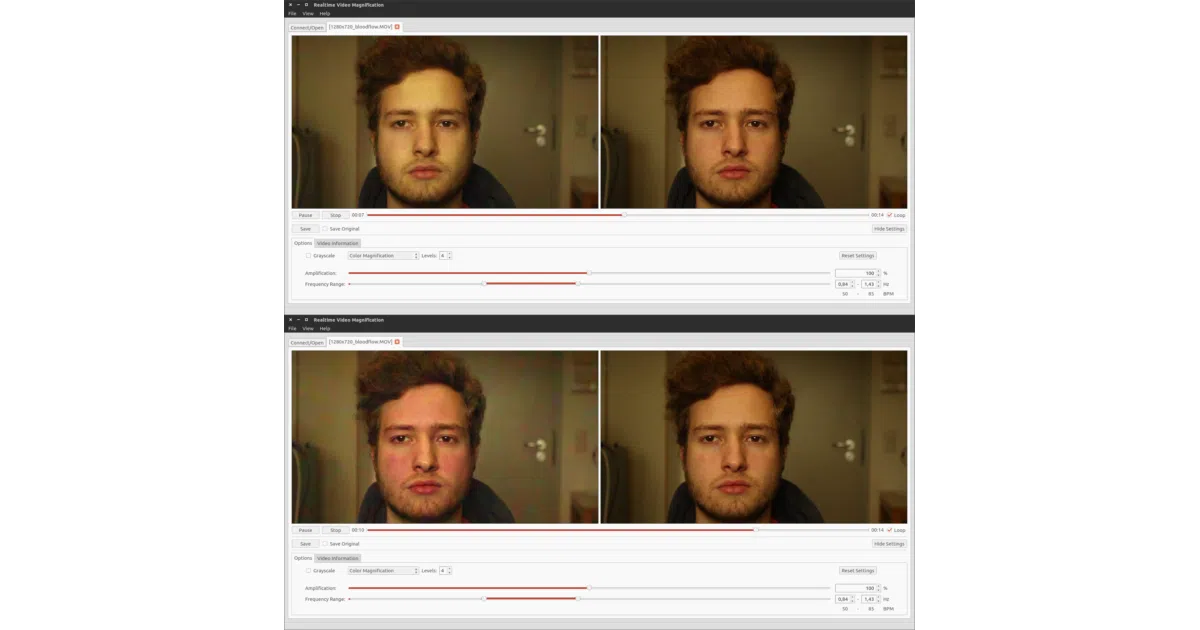Open the File menu in the 00:07 window
Screen dimensions: 1200x630
coord(292,13)
